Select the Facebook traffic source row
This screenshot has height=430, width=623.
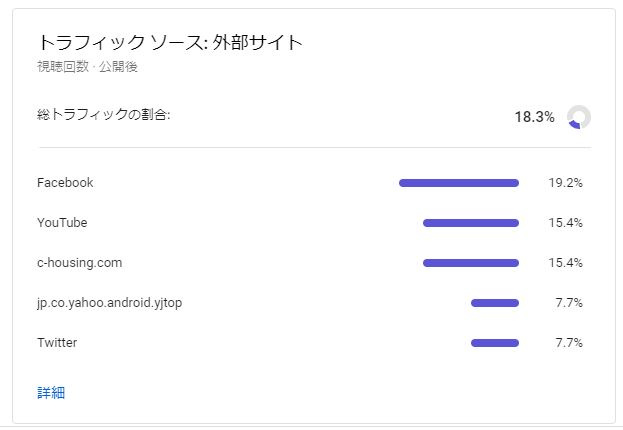(310, 183)
